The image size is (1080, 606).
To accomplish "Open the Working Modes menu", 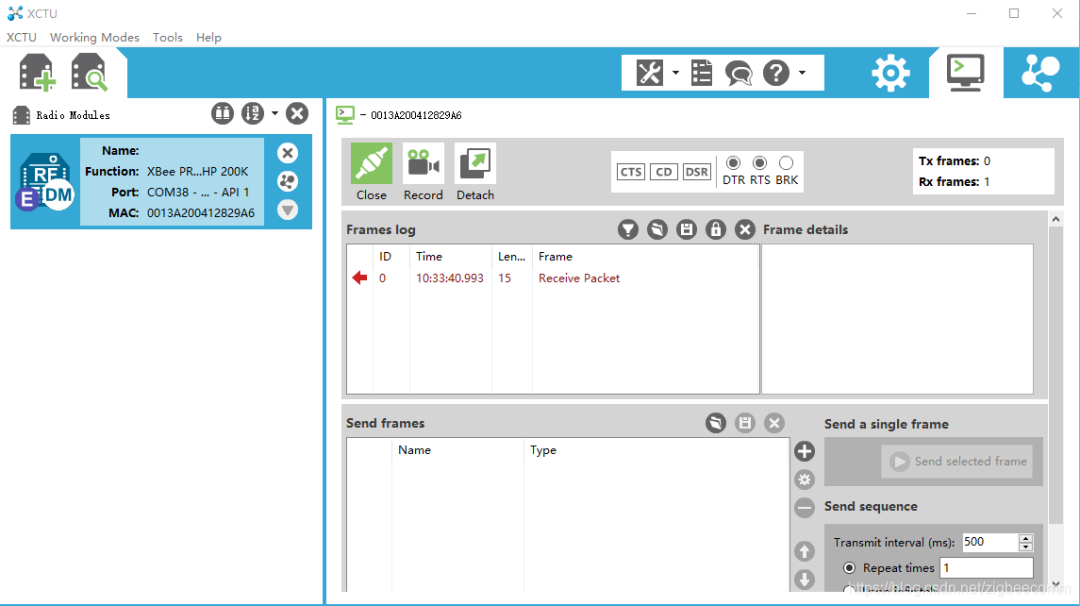I will [94, 37].
